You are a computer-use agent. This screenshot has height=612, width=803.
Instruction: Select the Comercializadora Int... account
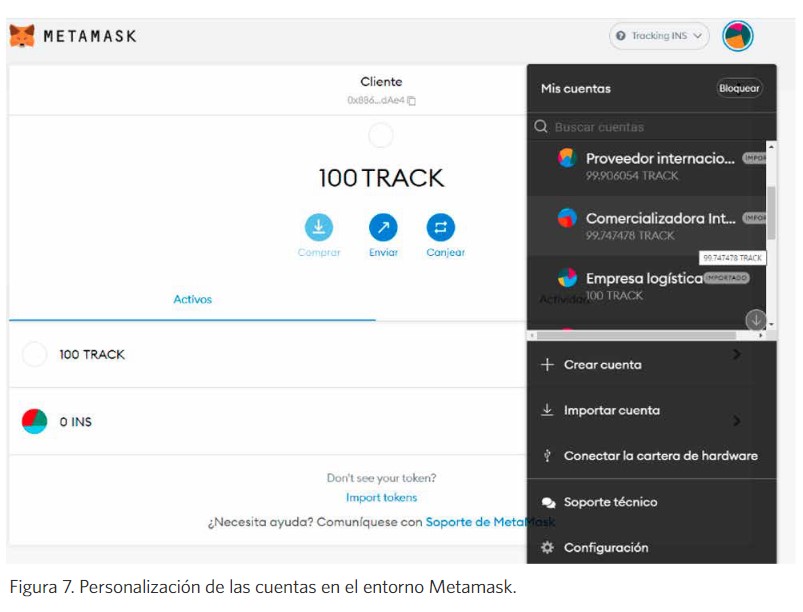pyautogui.click(x=646, y=225)
